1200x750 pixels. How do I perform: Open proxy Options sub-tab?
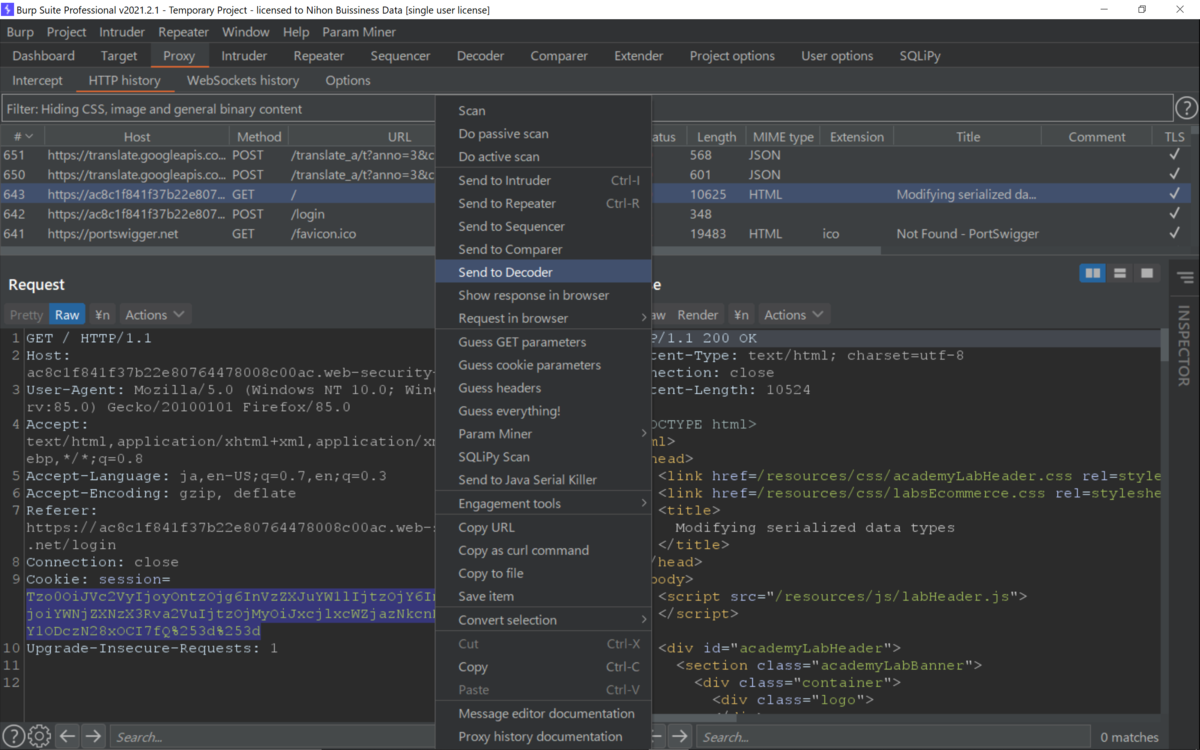pos(348,80)
